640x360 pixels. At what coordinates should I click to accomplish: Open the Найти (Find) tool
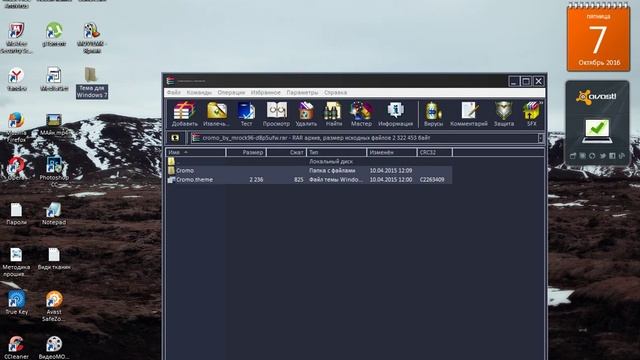(x=333, y=114)
